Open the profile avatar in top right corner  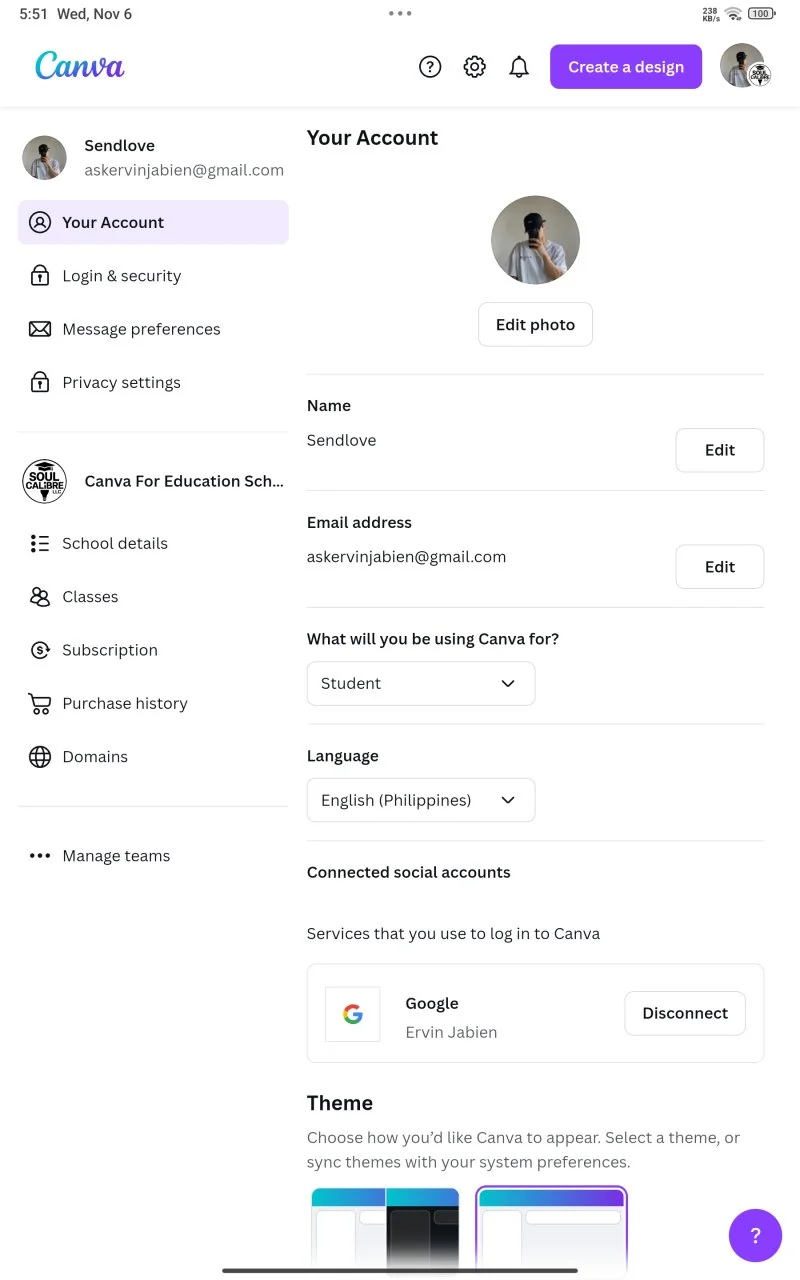(x=743, y=66)
